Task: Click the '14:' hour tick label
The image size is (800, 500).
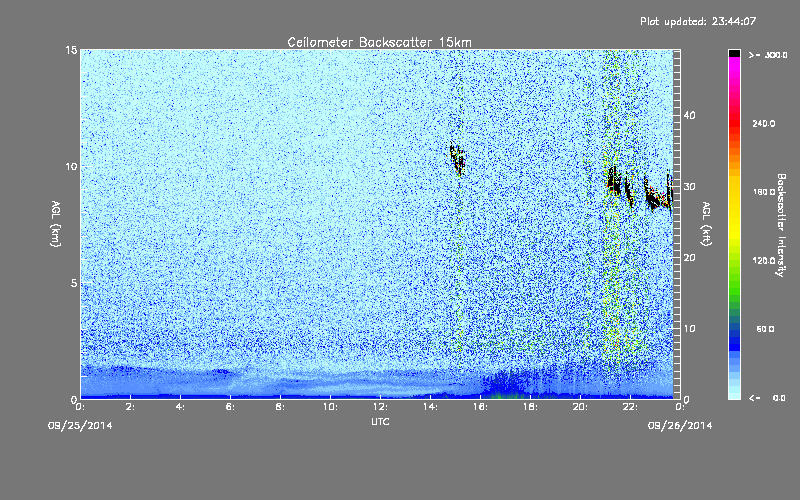Action: 430,407
